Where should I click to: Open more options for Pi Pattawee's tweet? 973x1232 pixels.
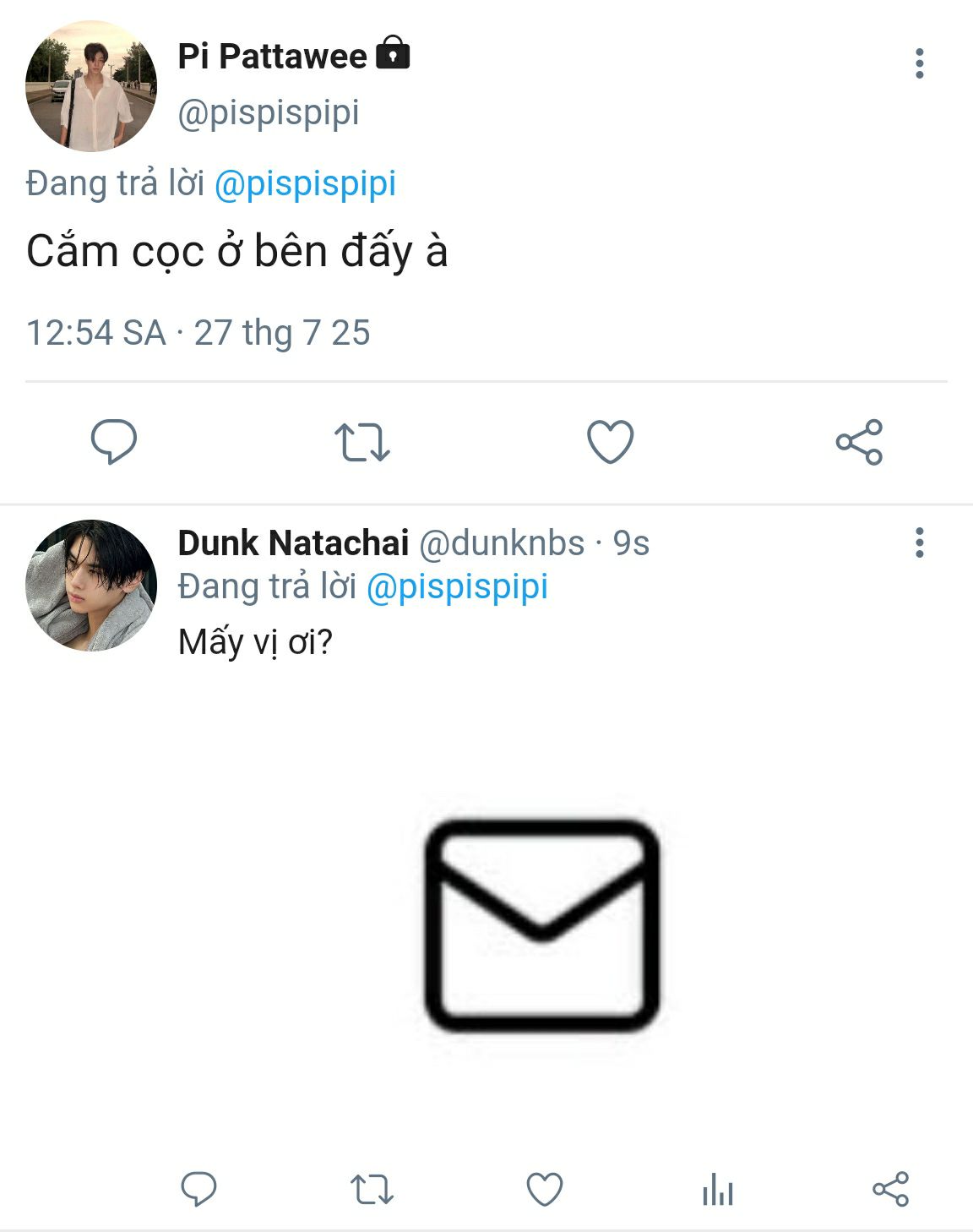point(920,63)
